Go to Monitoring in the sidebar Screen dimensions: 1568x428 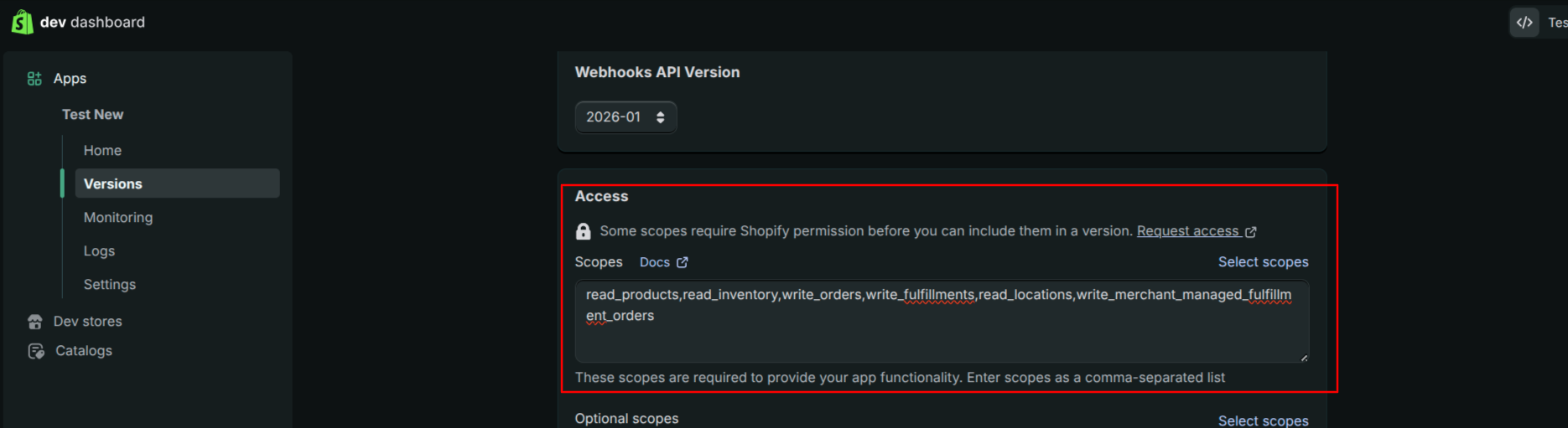point(118,218)
